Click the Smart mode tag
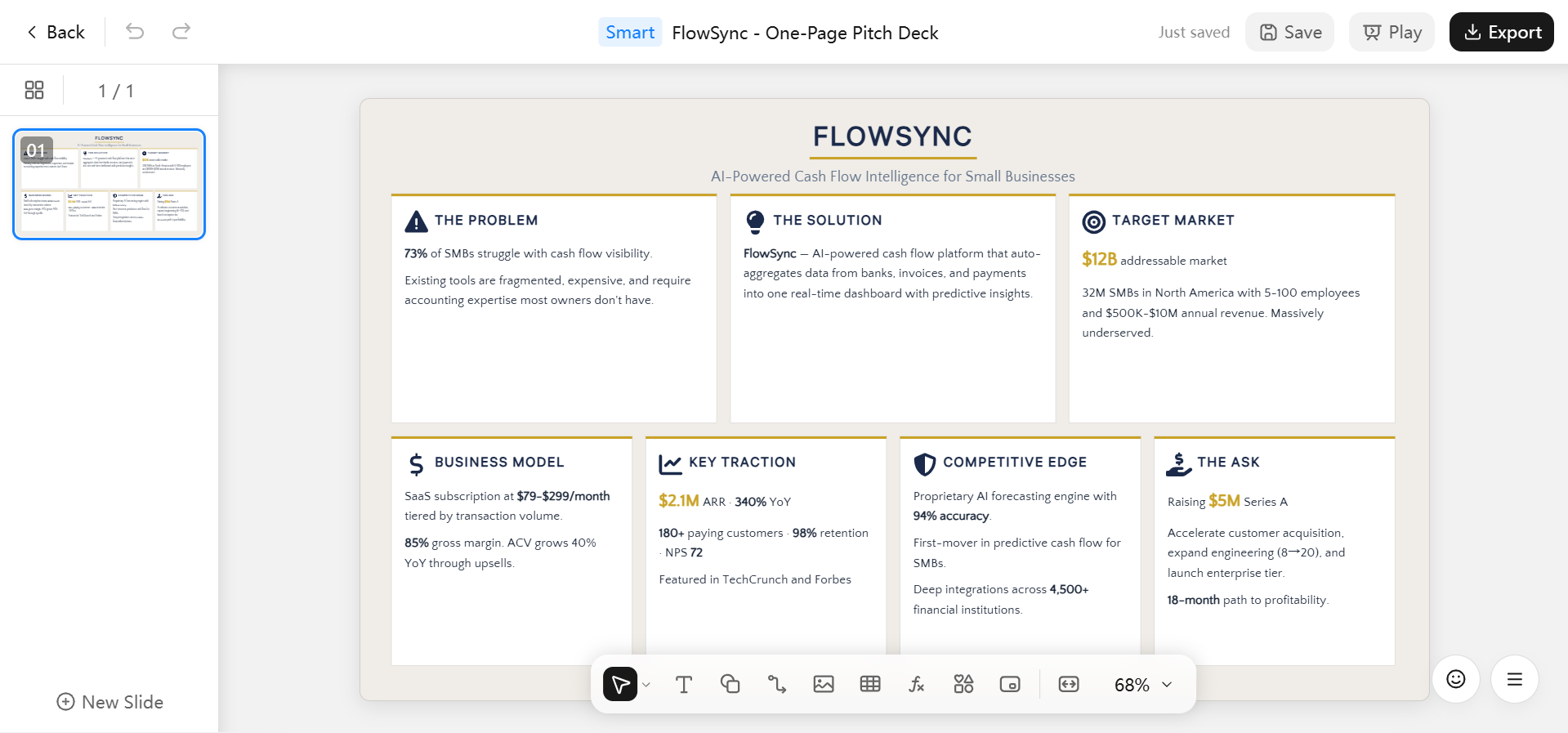Image resolution: width=1568 pixels, height=733 pixels. click(x=630, y=32)
